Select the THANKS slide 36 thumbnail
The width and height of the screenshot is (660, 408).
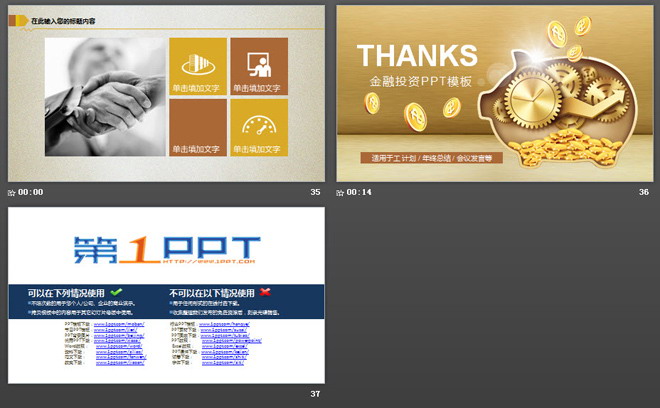point(495,93)
